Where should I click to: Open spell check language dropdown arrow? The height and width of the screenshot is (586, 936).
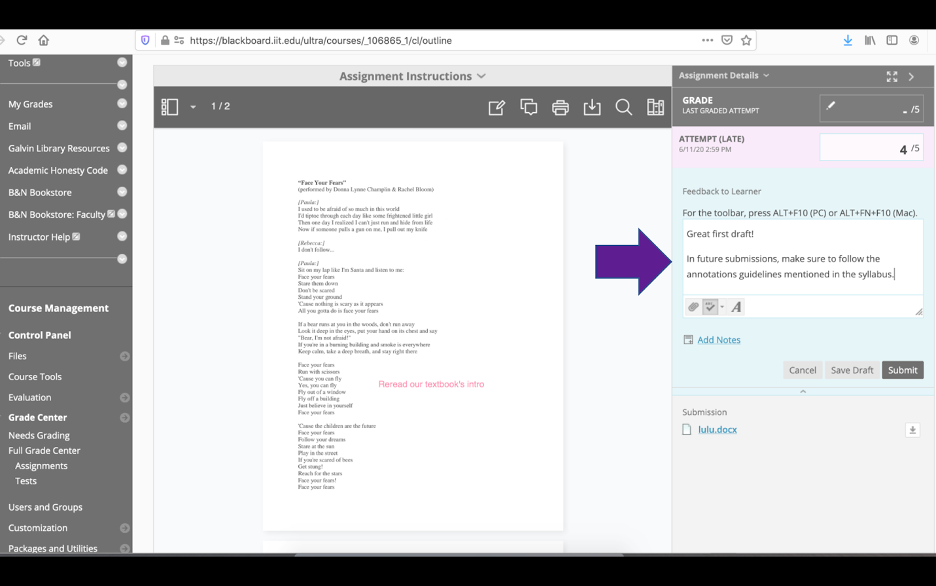click(722, 307)
